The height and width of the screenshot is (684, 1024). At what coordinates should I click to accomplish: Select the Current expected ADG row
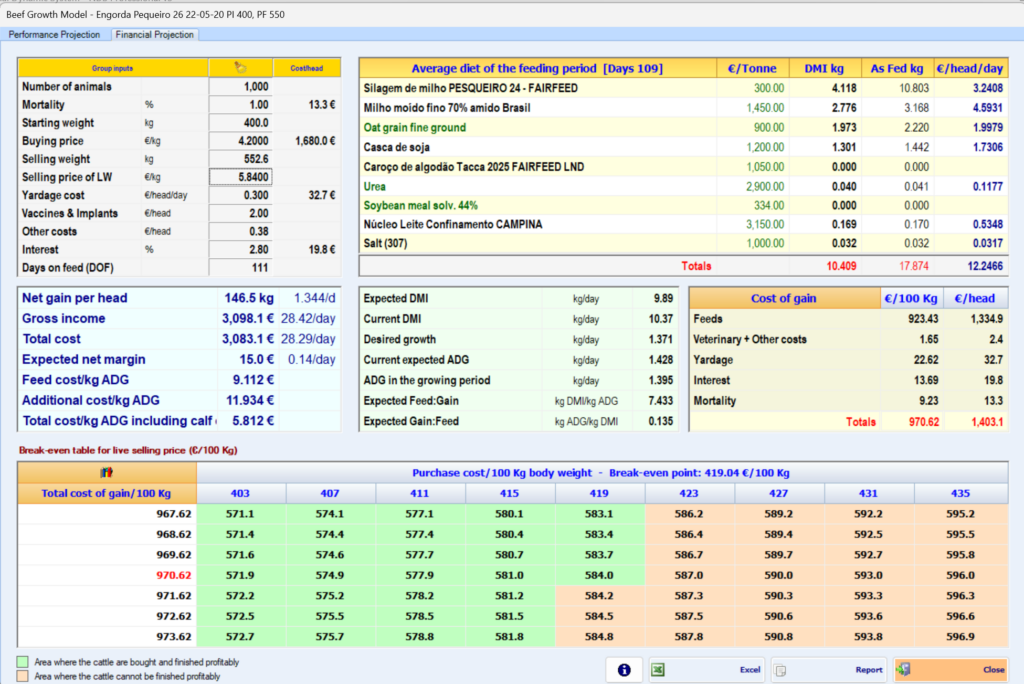click(x=519, y=360)
